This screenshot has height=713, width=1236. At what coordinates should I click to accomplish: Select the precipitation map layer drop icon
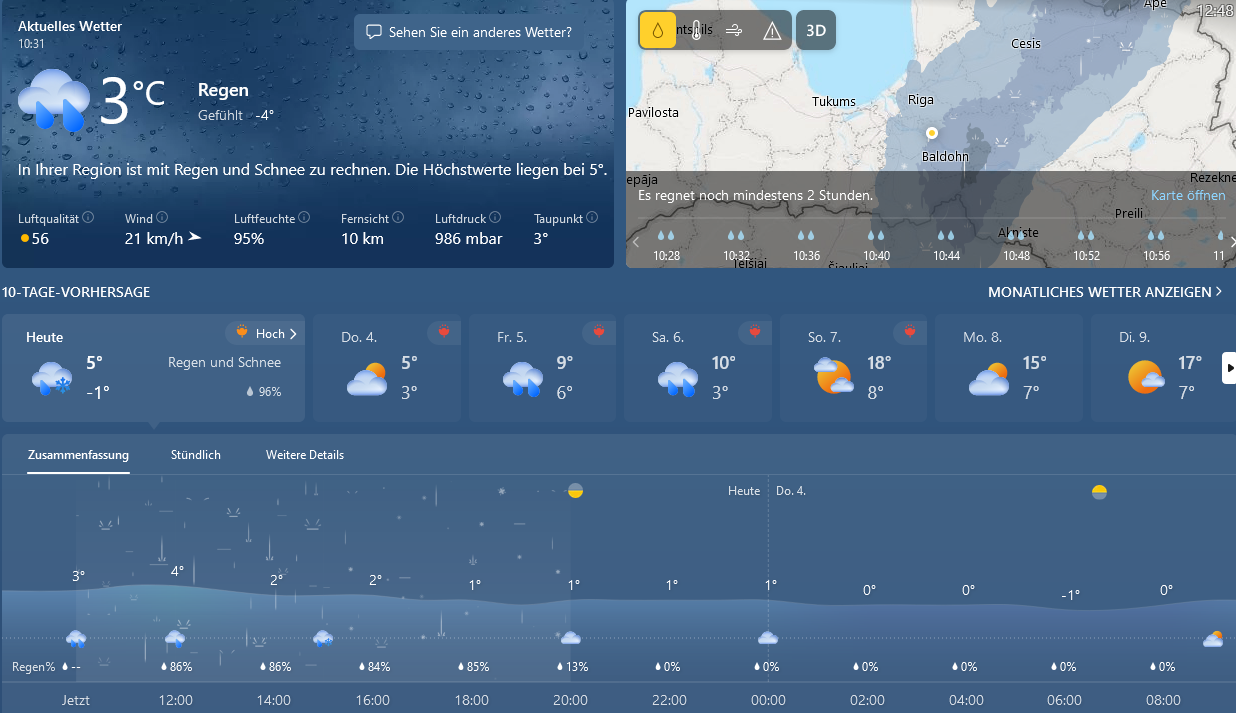(x=657, y=31)
